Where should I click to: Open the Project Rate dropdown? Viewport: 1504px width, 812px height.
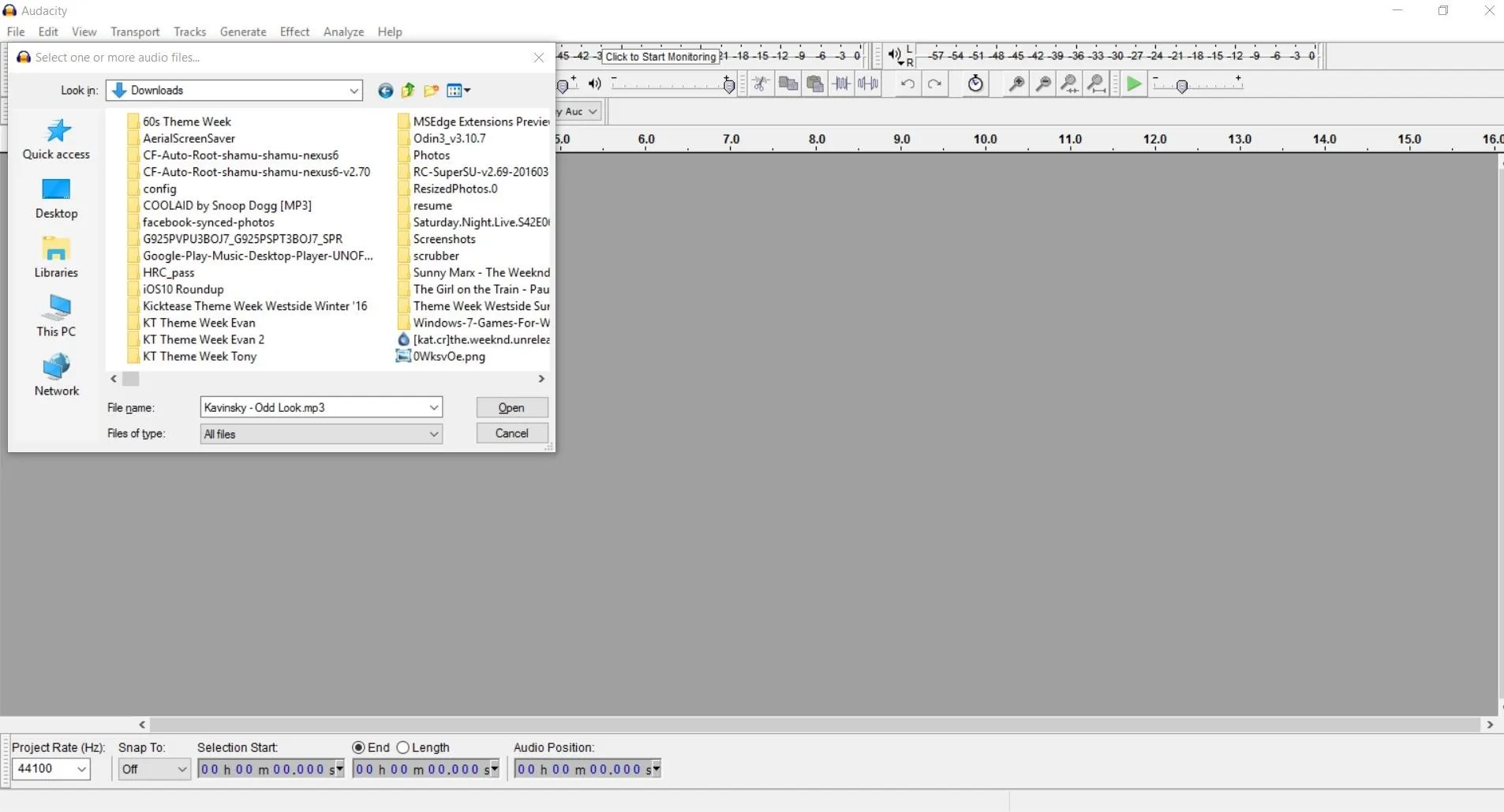tap(81, 769)
